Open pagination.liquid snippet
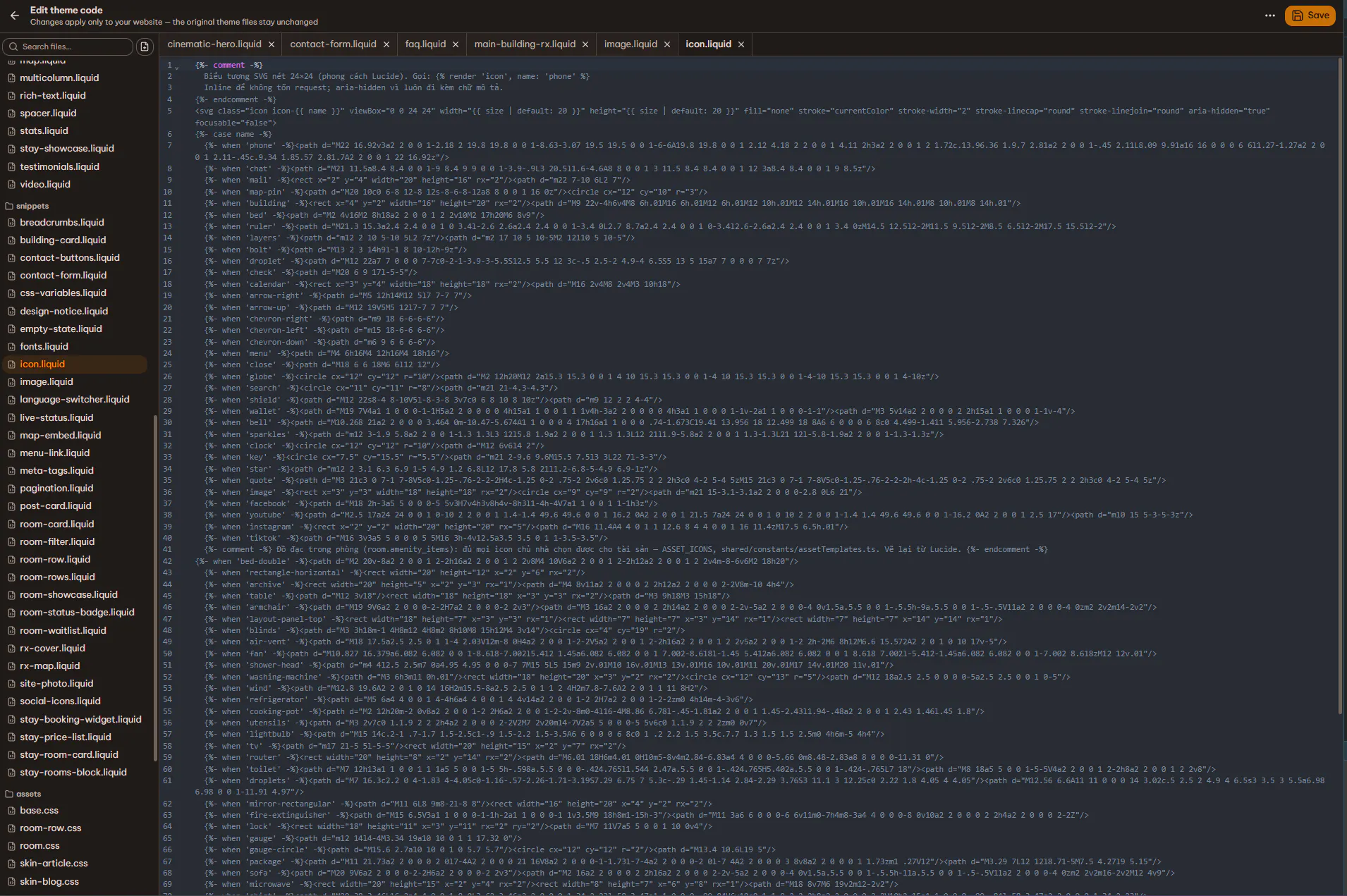The height and width of the screenshot is (896, 1347). point(56,489)
